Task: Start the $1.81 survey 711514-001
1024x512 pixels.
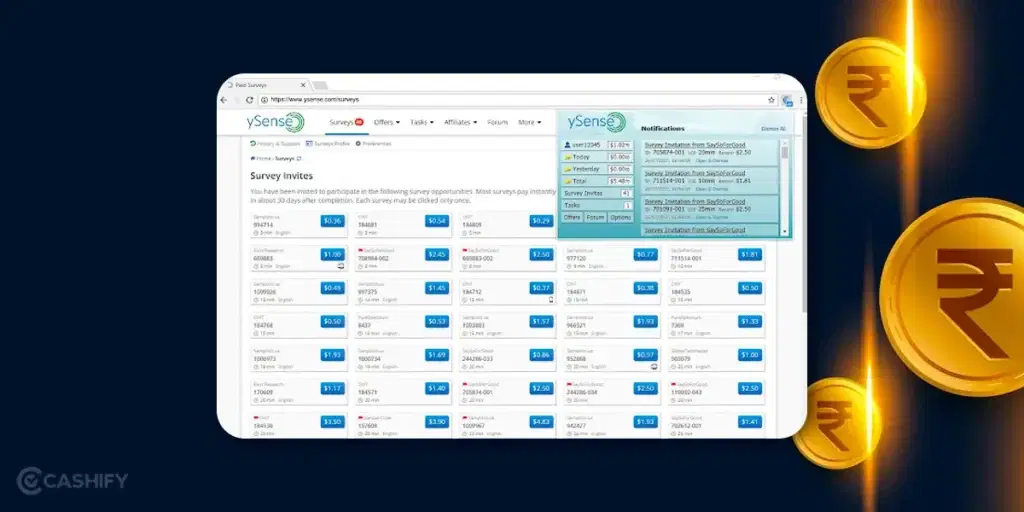Action: click(750, 255)
